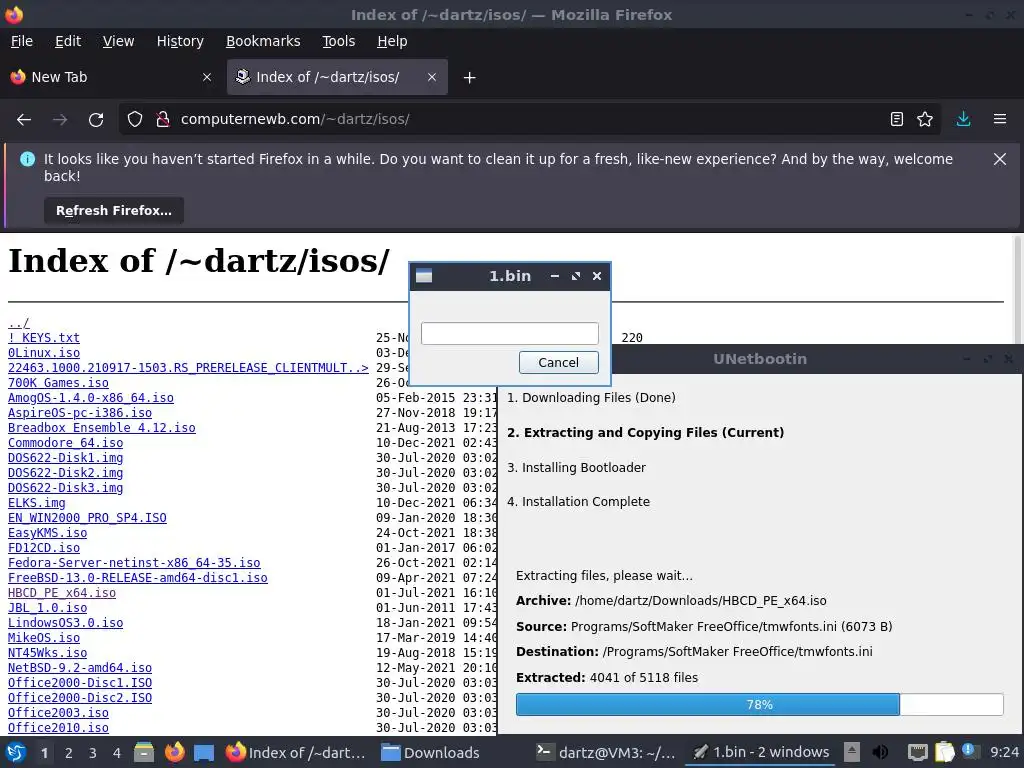This screenshot has height=768, width=1024.
Task: Close the Index of /~dartz/isos/ tab
Action: 432,77
